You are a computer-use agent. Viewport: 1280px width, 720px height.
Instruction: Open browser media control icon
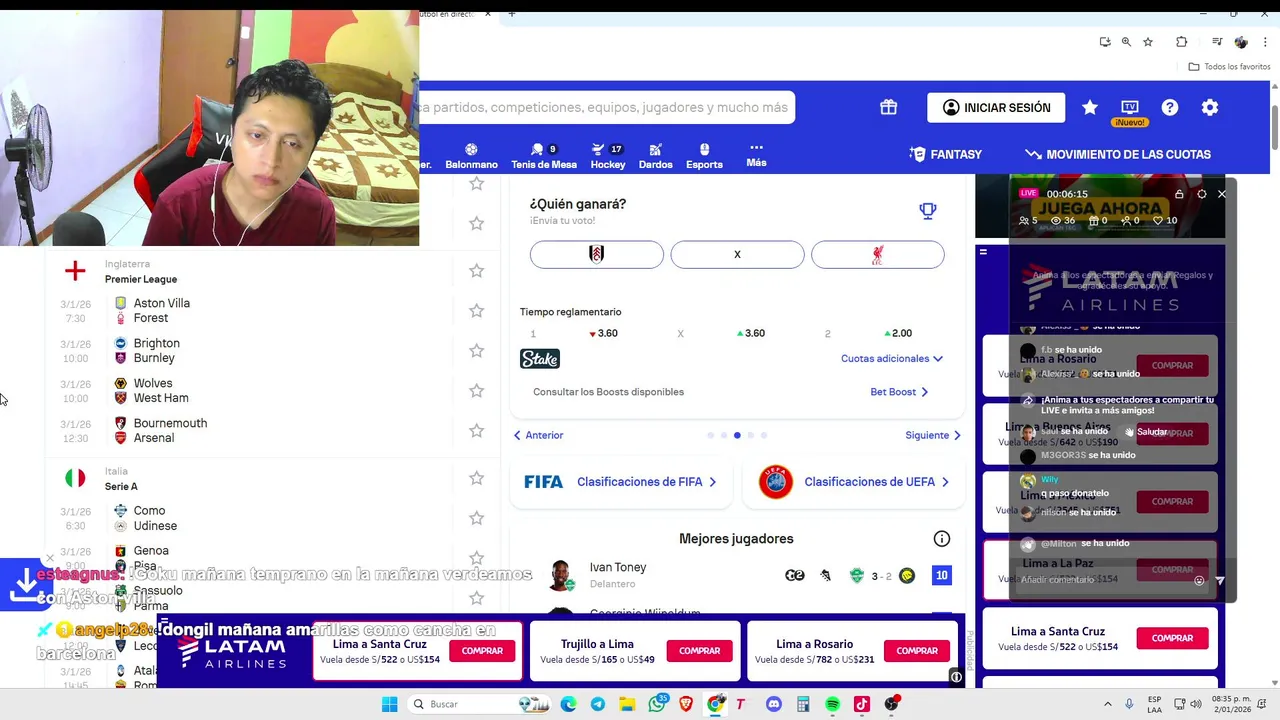pyautogui.click(x=1217, y=42)
